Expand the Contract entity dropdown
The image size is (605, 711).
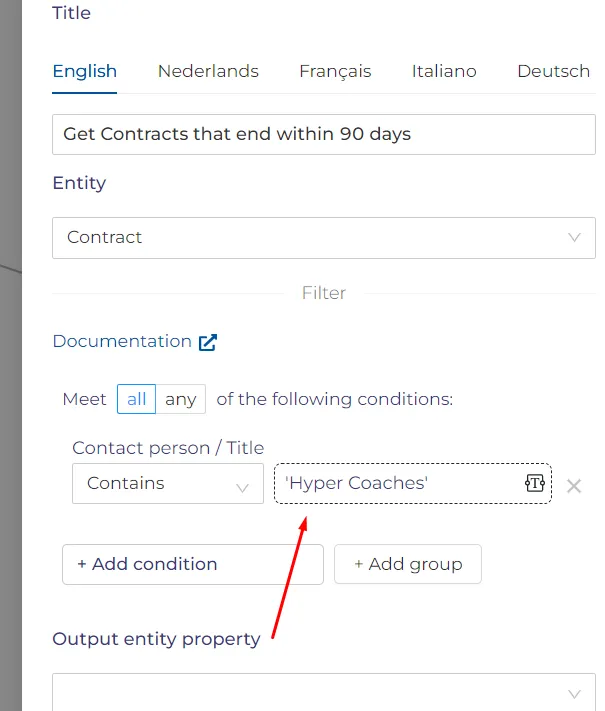324,238
